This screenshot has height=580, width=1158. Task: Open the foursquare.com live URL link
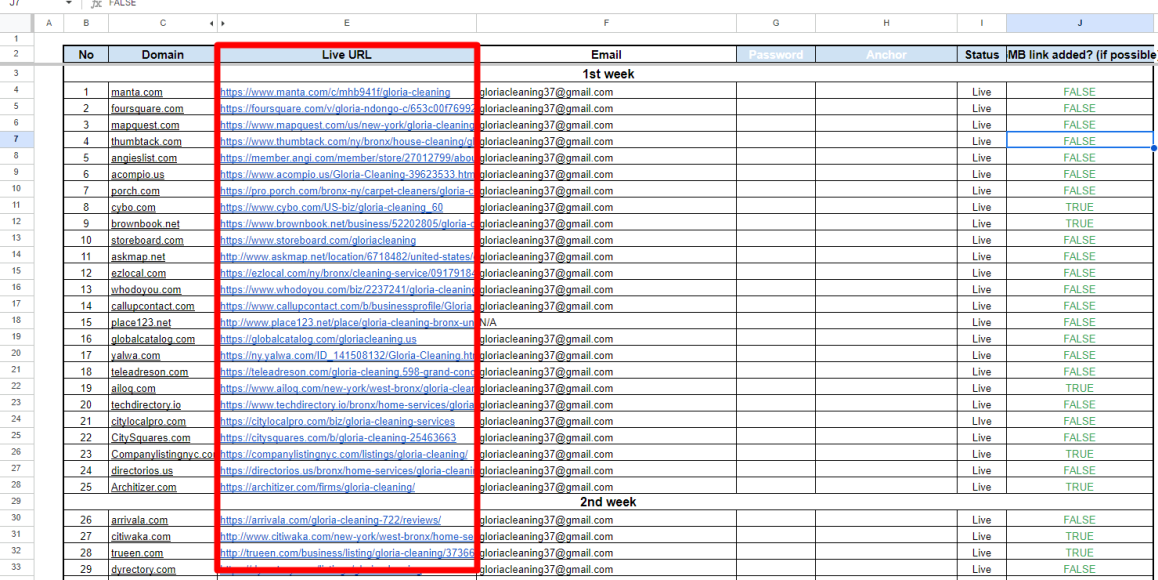[x=347, y=109]
